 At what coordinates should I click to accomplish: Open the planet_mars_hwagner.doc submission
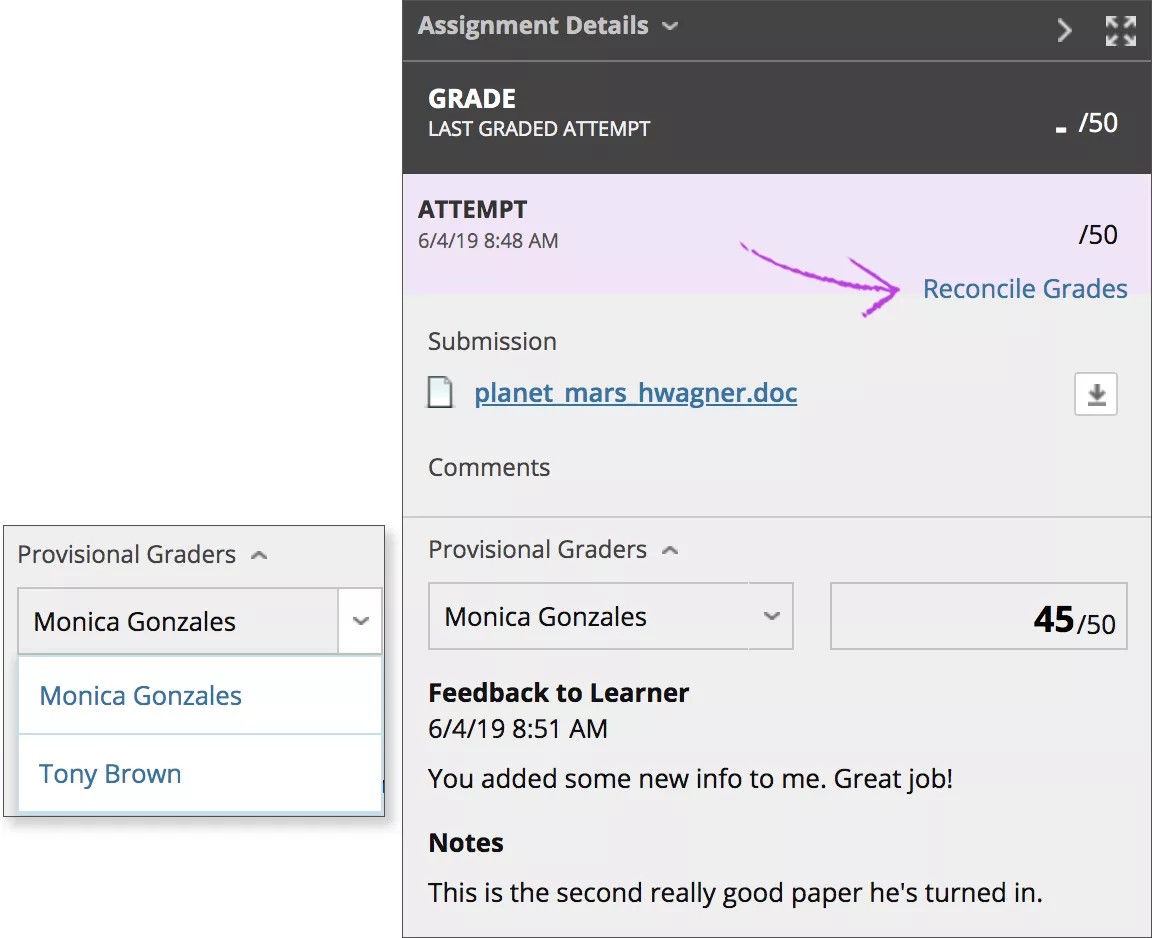coord(636,392)
